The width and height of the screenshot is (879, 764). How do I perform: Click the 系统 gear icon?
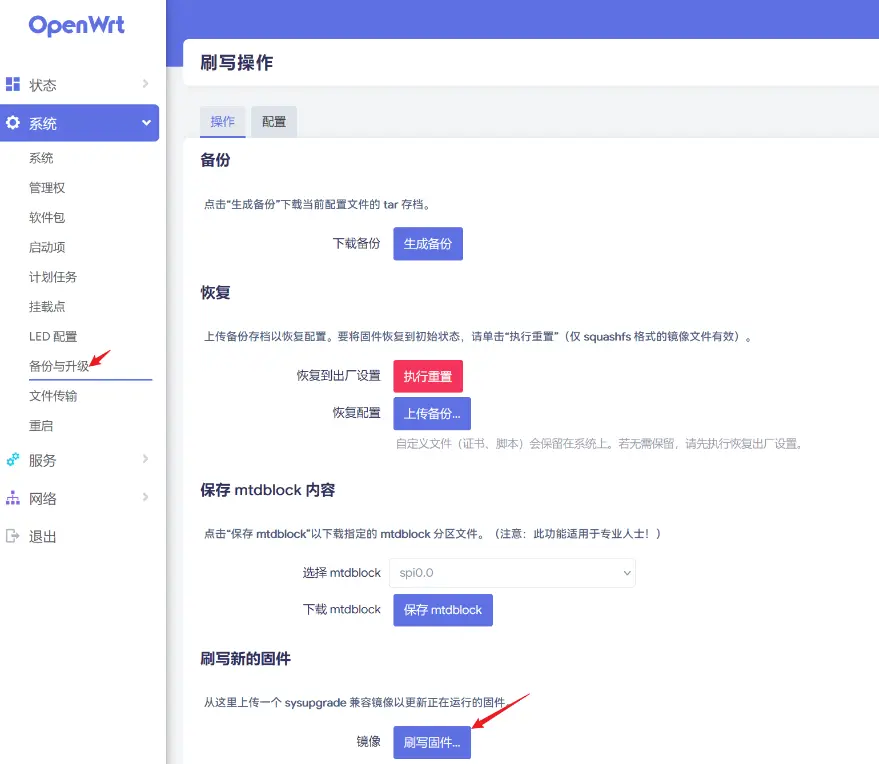[13, 123]
